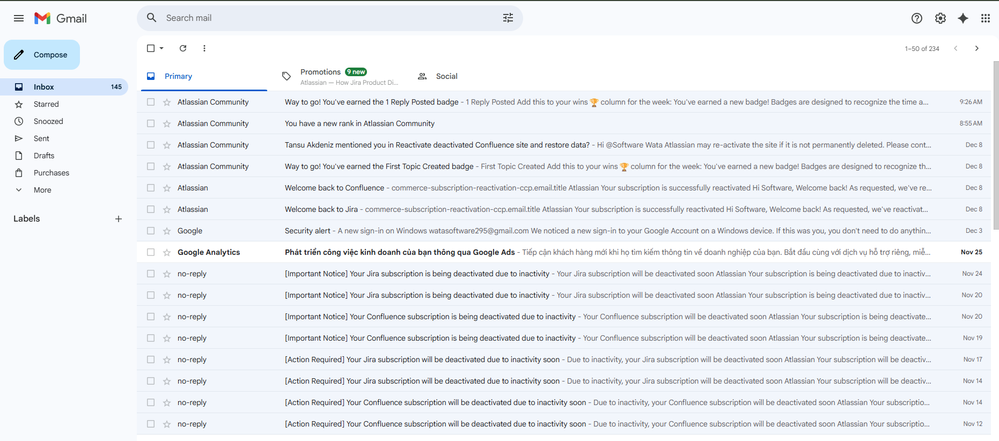999x441 pixels.
Task: Select the Tansu Akdeniz email checkbox
Action: coord(150,145)
